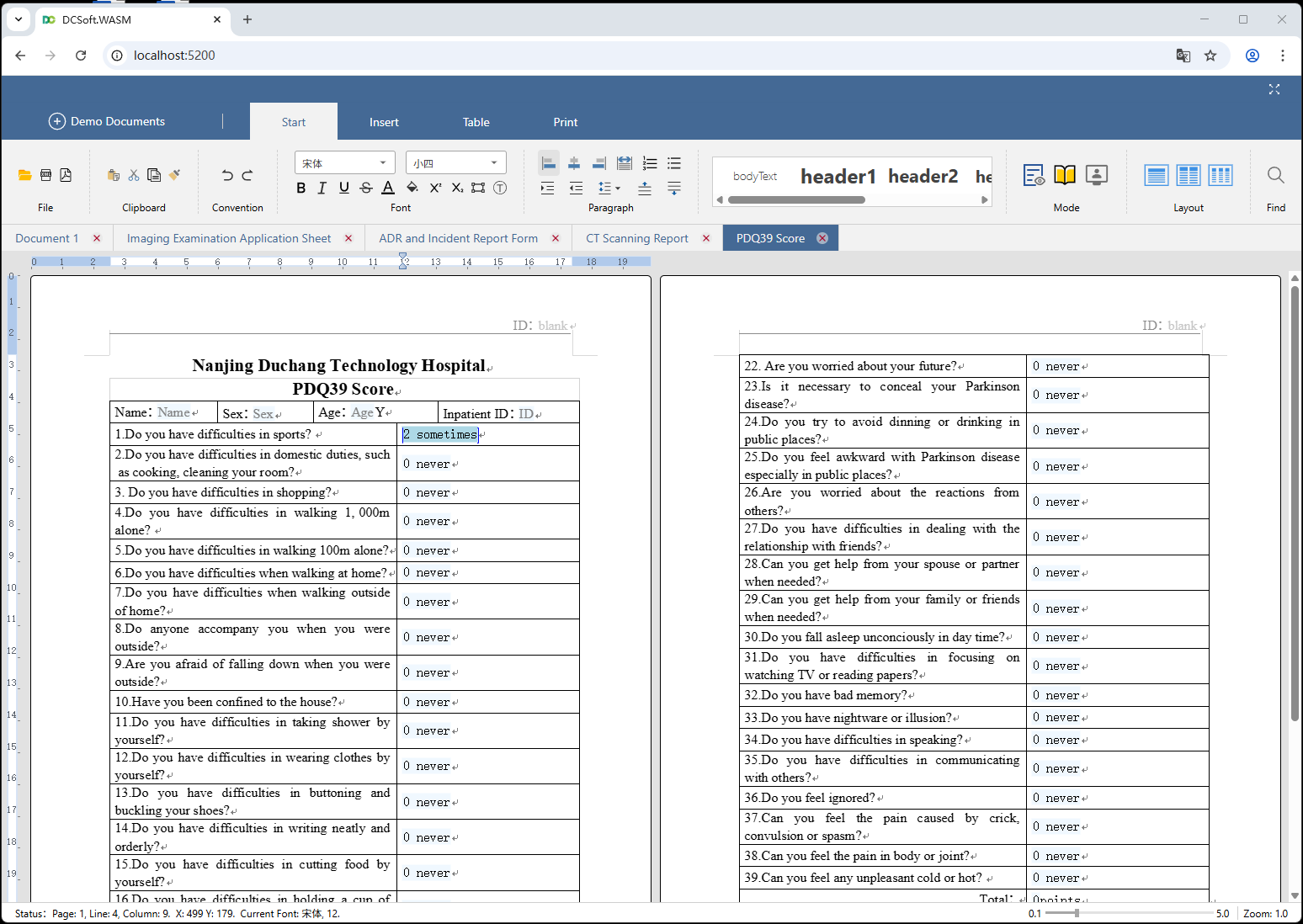Click the Demo Documents button
Image resolution: width=1303 pixels, height=924 pixels.
[107, 121]
